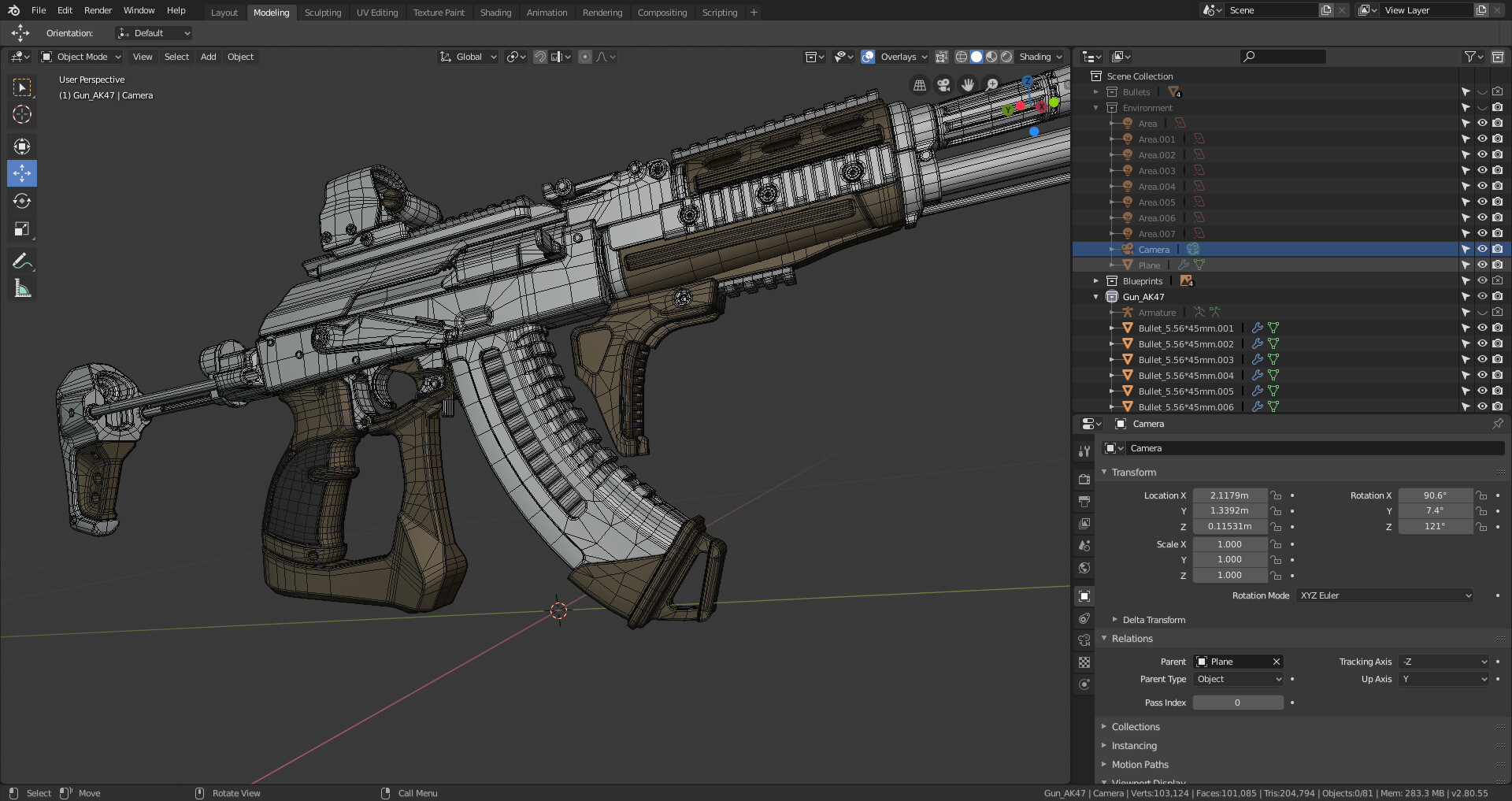Activate the Annotate pencil tool

pos(22,261)
